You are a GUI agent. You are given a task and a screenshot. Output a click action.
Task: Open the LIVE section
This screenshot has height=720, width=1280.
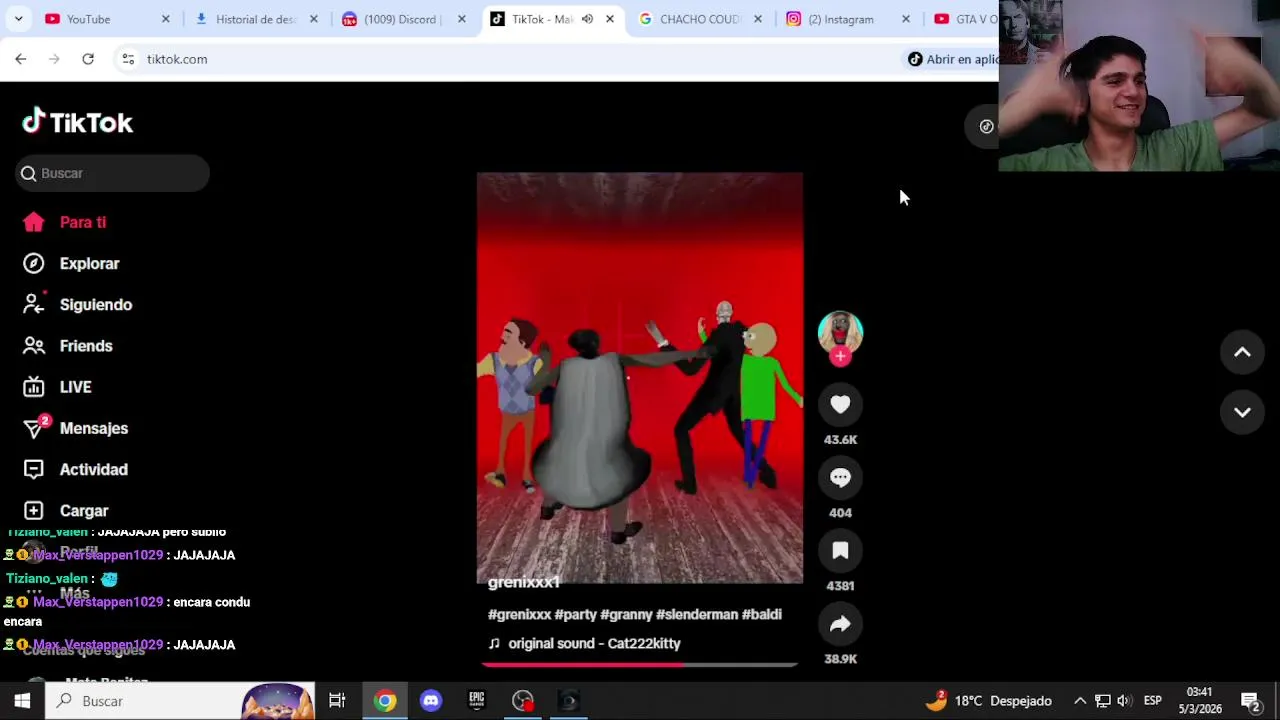tap(57, 387)
